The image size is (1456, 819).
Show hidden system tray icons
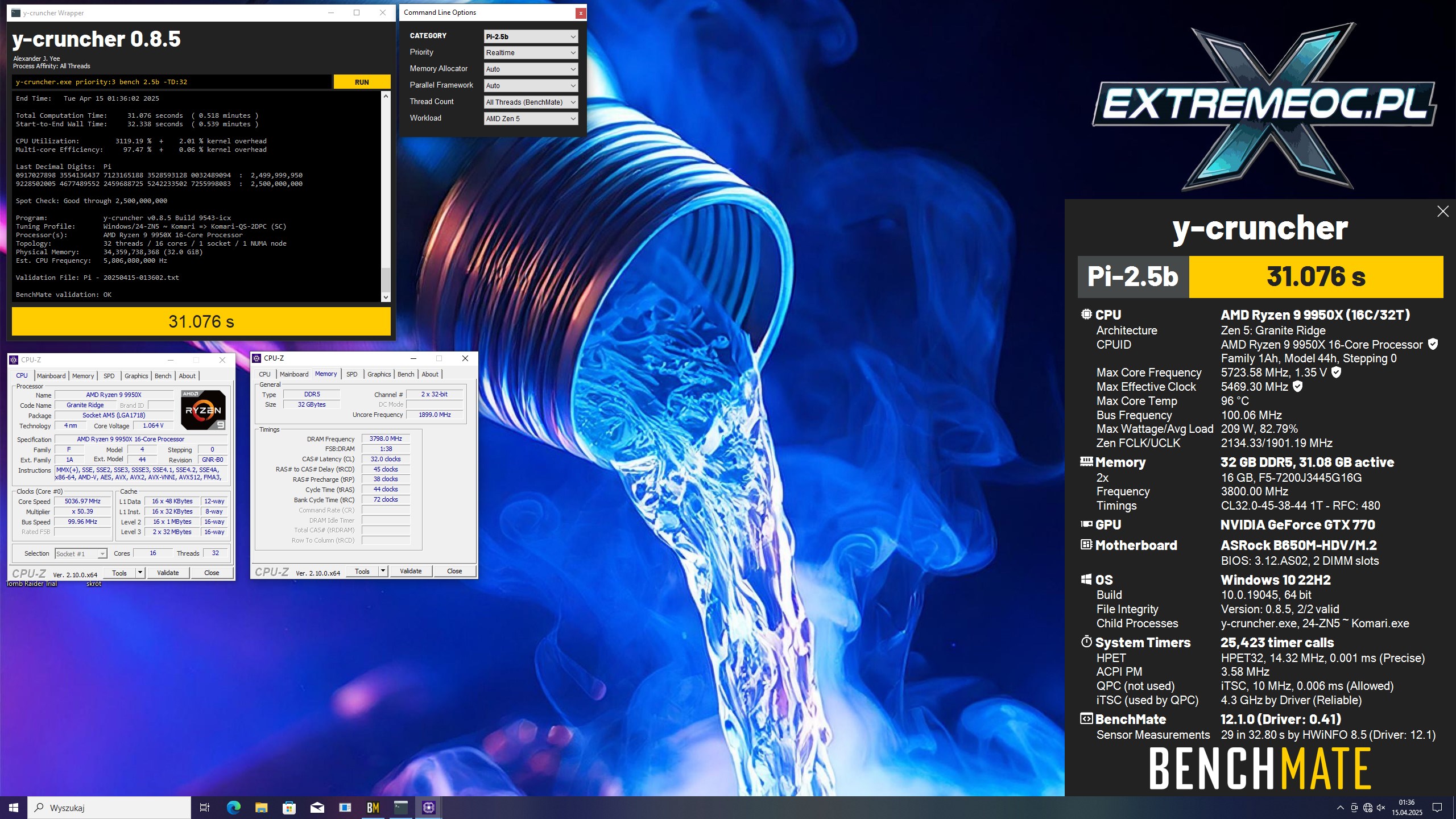point(1341,808)
